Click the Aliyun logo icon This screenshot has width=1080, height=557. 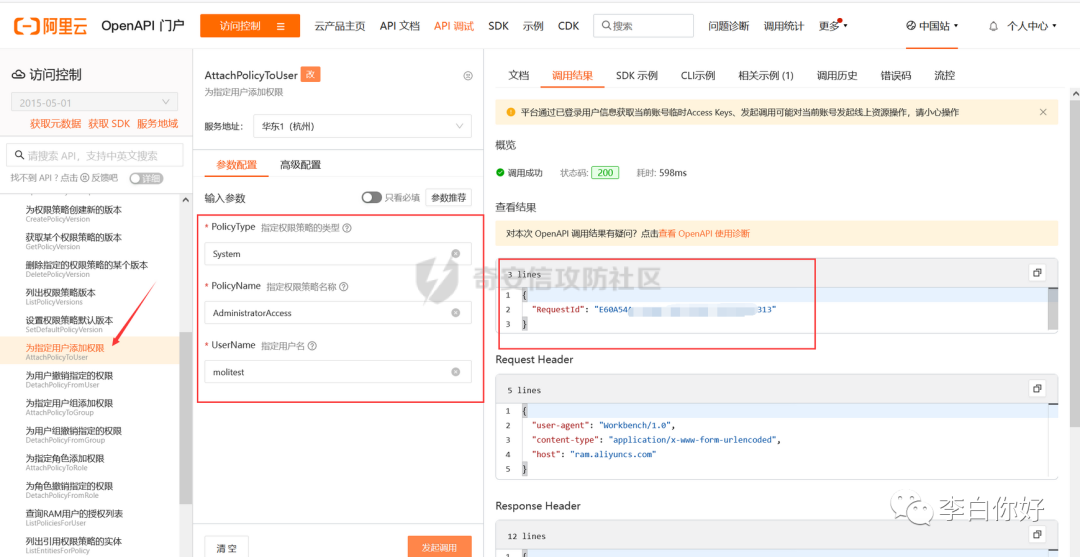point(27,26)
